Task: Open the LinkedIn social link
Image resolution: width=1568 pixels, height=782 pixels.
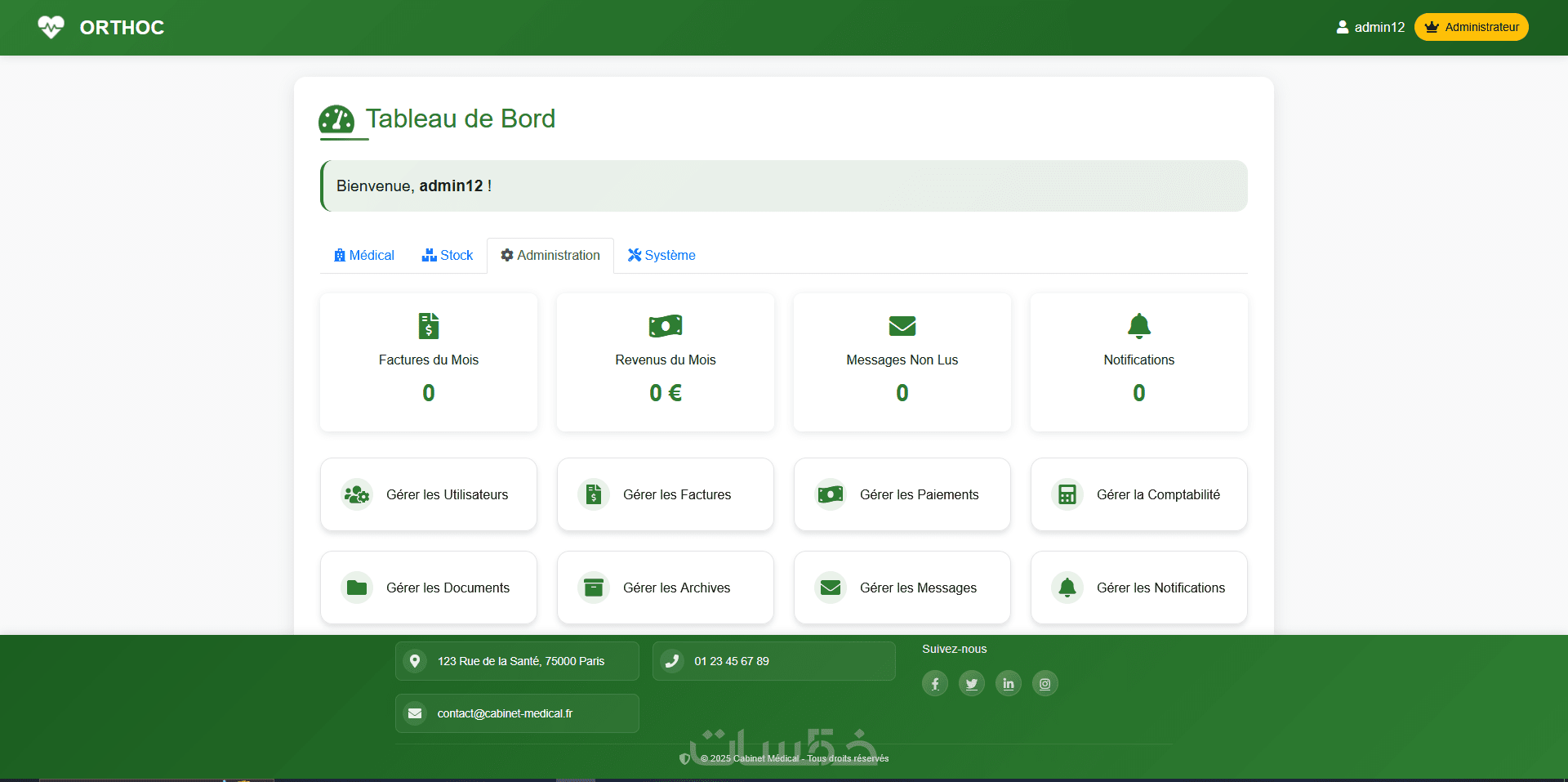Action: (x=1009, y=683)
